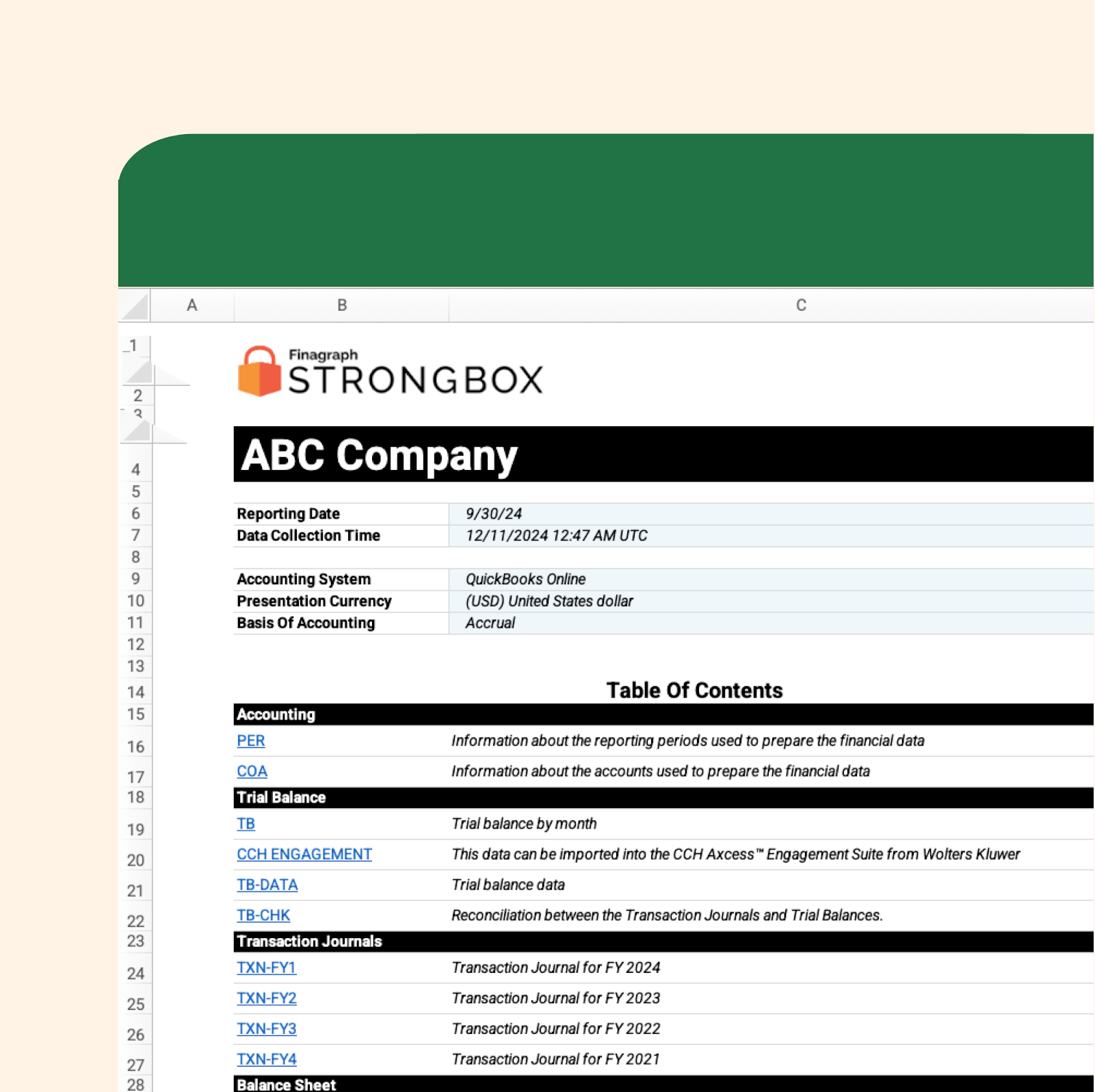
Task: Select the Trial Balance section header
Action: click(x=663, y=798)
